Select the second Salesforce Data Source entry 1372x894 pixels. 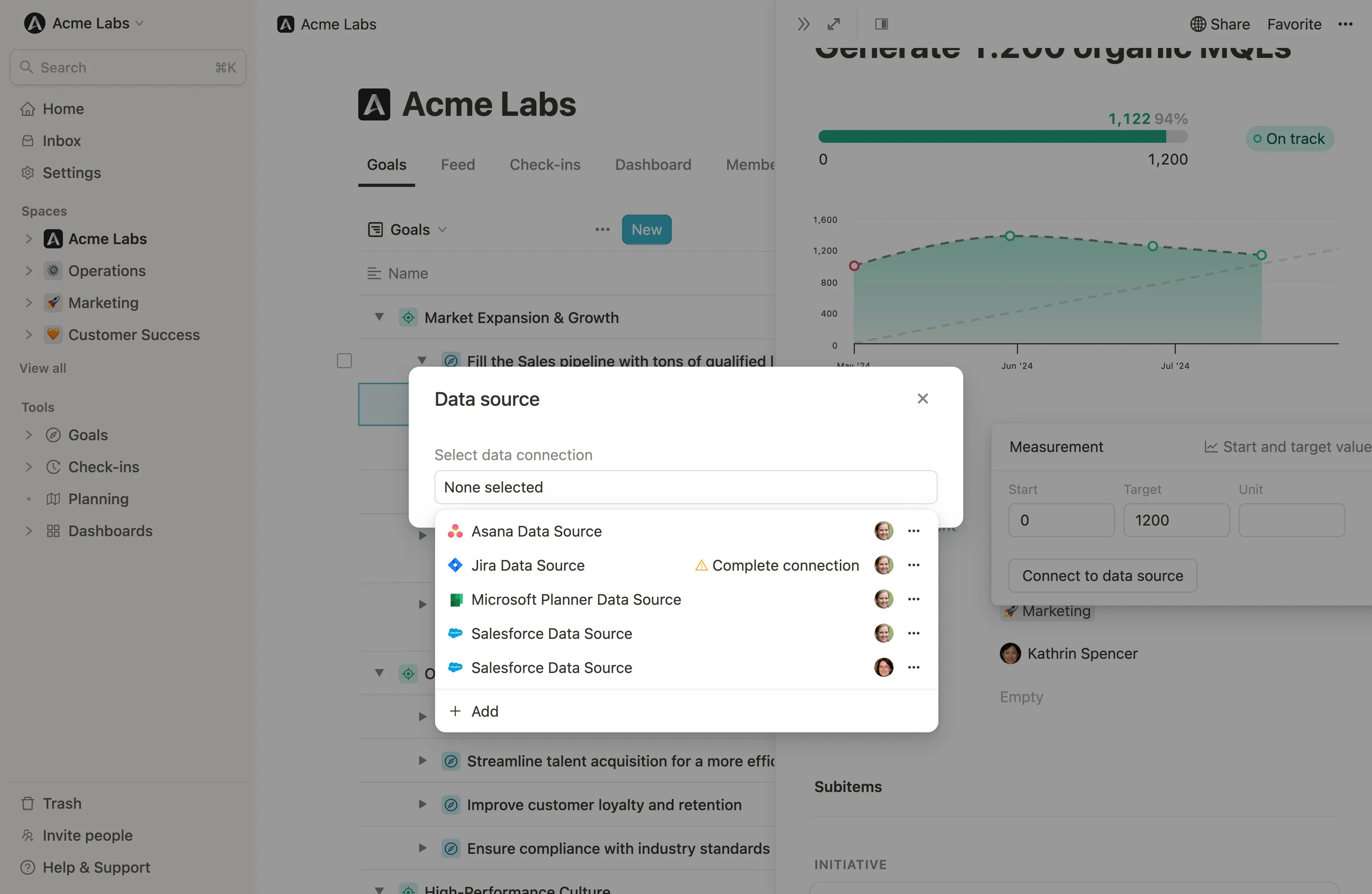coord(551,667)
